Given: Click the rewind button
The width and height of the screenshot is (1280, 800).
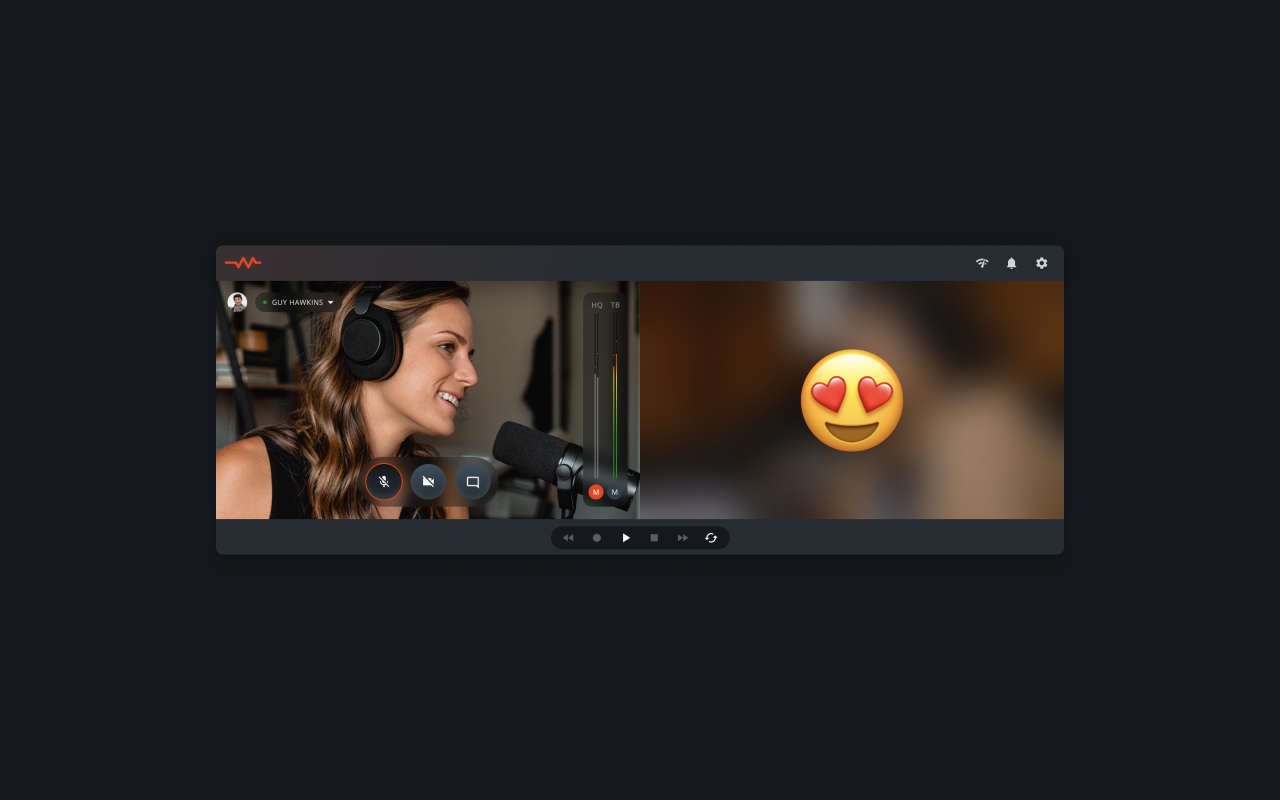Looking at the screenshot, I should (x=568, y=538).
